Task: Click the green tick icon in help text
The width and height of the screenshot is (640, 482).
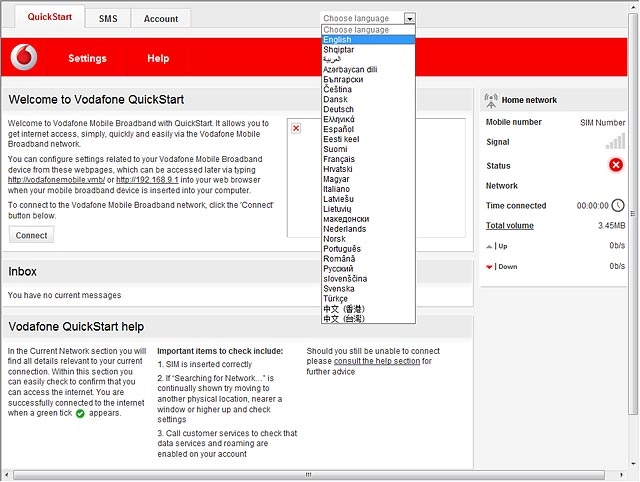Action: (x=80, y=413)
